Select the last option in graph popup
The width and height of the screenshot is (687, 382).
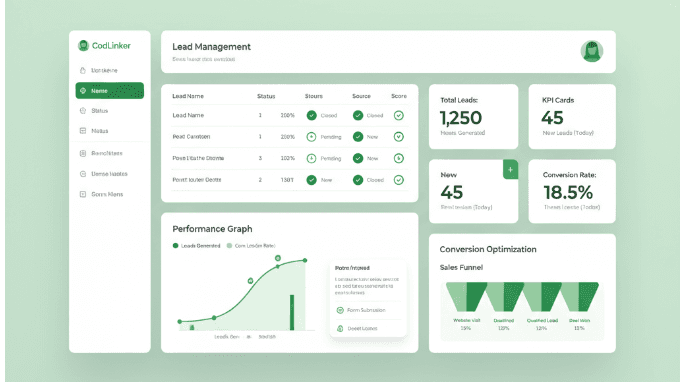point(367,329)
